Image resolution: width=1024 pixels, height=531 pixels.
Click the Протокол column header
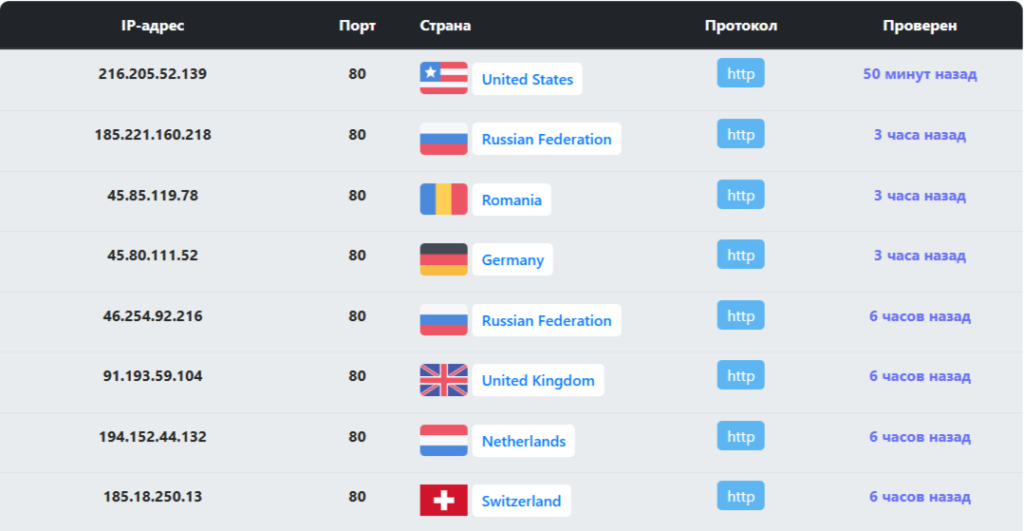[740, 25]
